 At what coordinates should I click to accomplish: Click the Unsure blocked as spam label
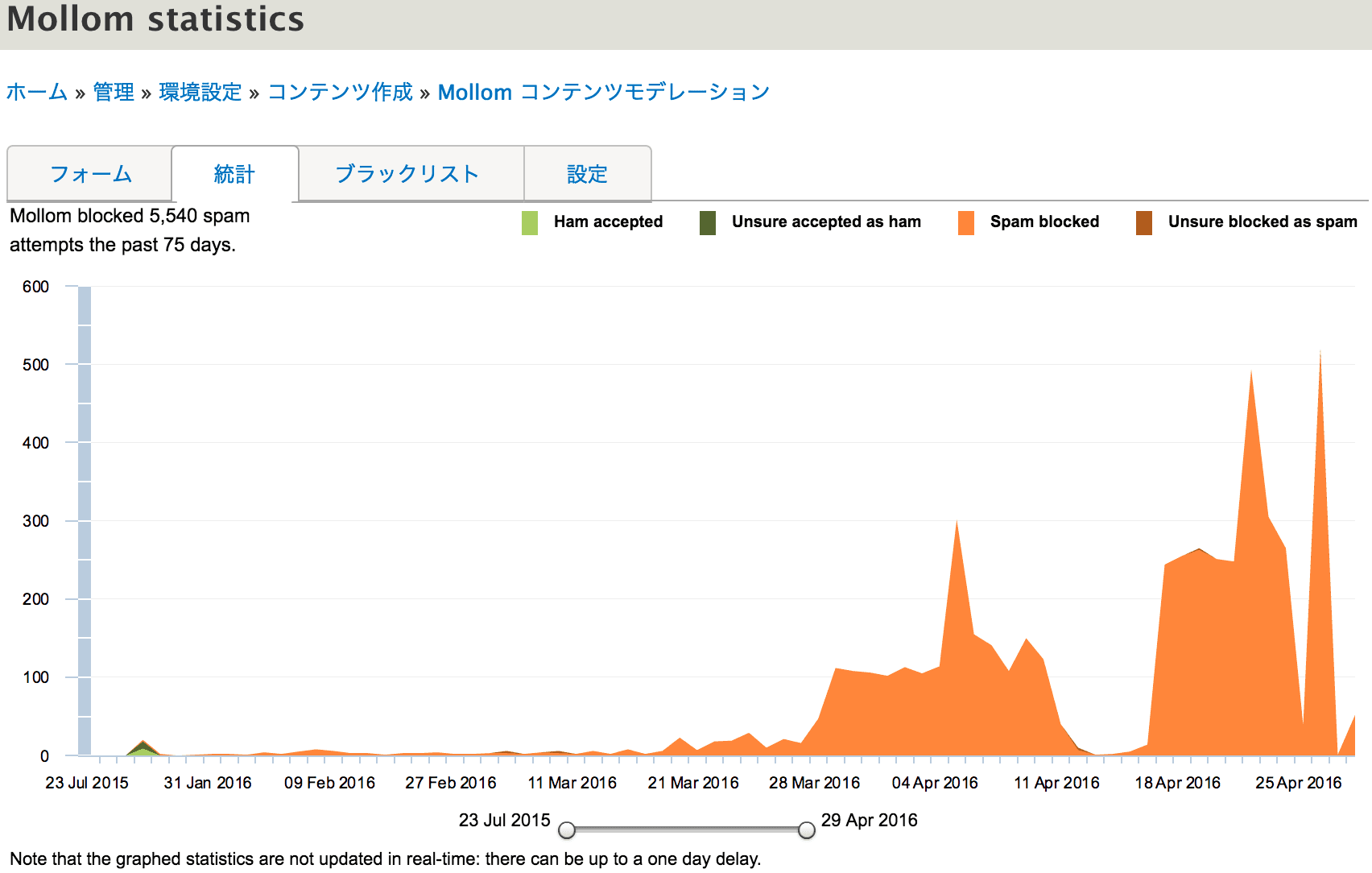(1262, 222)
